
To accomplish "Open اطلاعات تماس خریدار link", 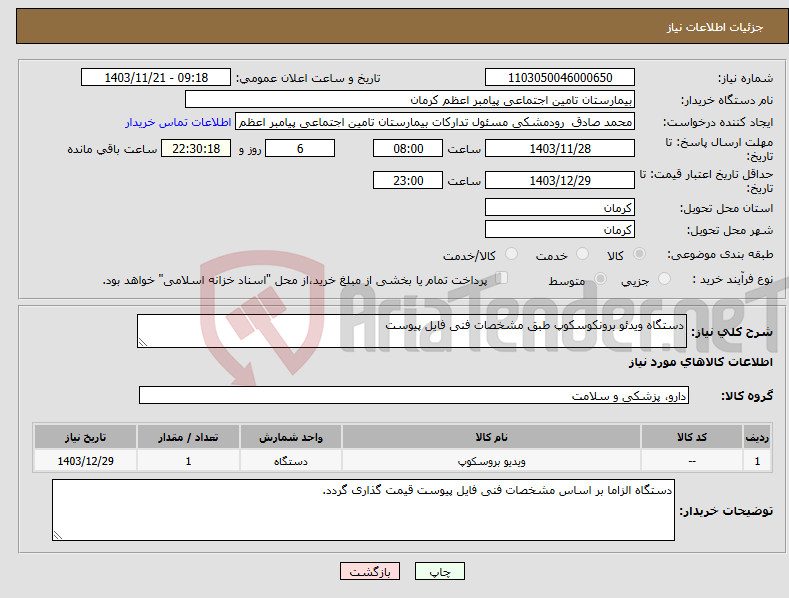I will 178,122.
